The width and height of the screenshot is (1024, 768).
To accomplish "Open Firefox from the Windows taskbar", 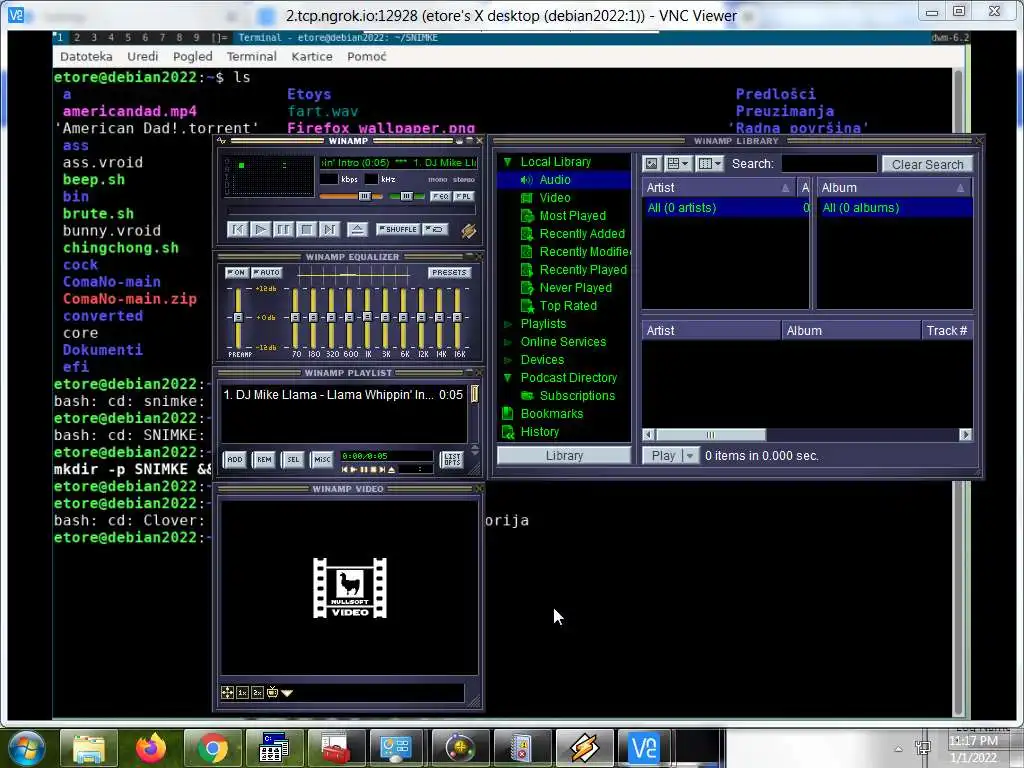I will point(152,748).
